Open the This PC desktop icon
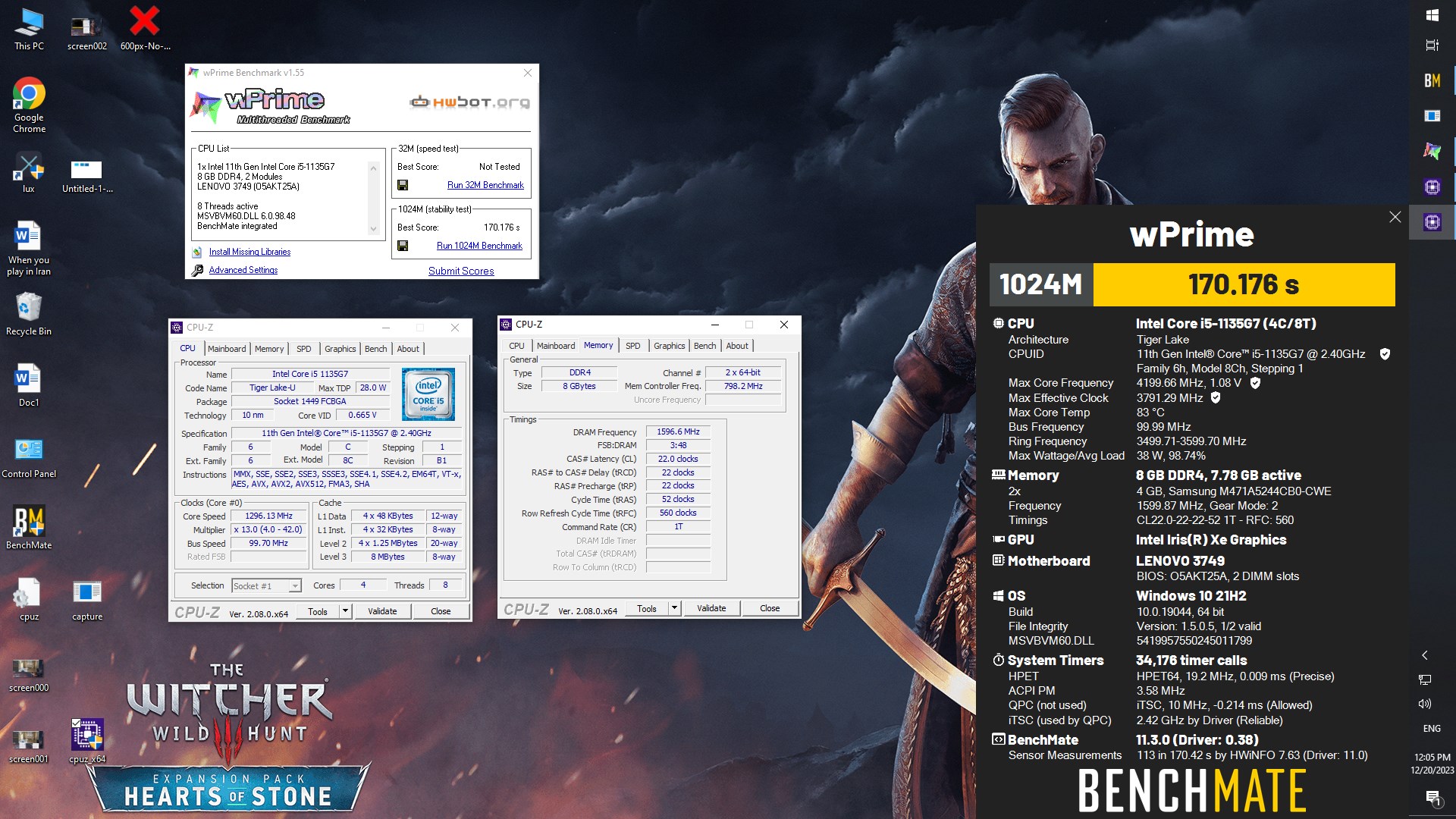The image size is (1456, 819). pos(29,29)
